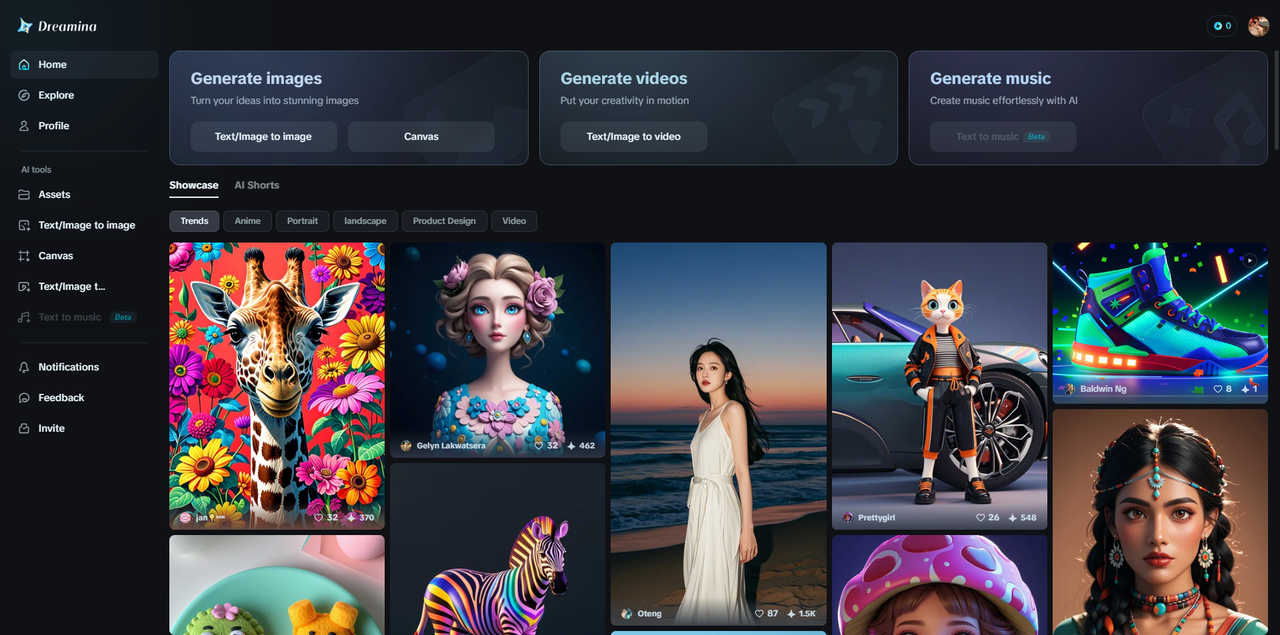Click the Prettygirl author name
1280x635 pixels.
pos(878,518)
